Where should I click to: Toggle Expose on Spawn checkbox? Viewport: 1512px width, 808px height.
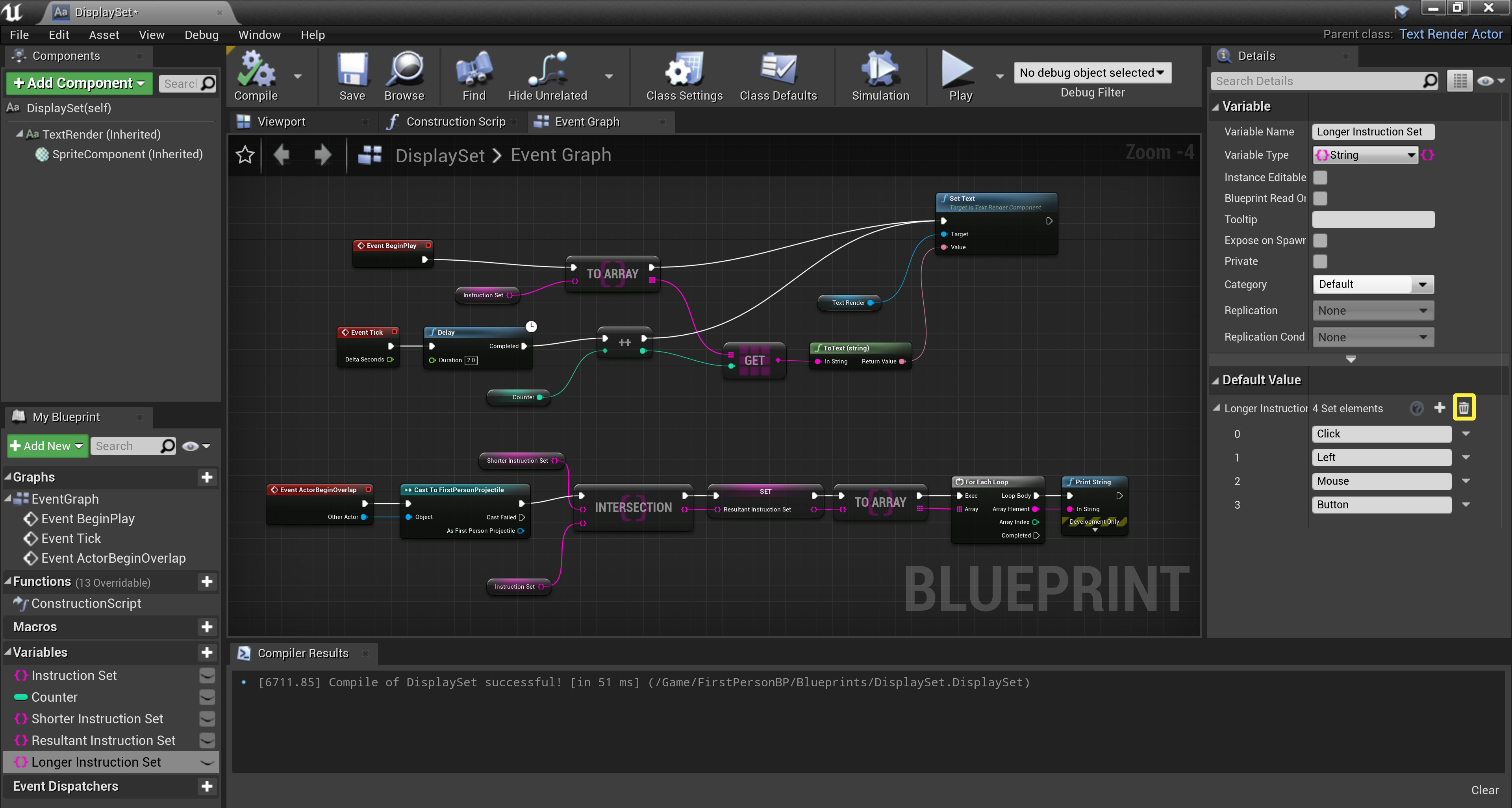click(x=1320, y=240)
